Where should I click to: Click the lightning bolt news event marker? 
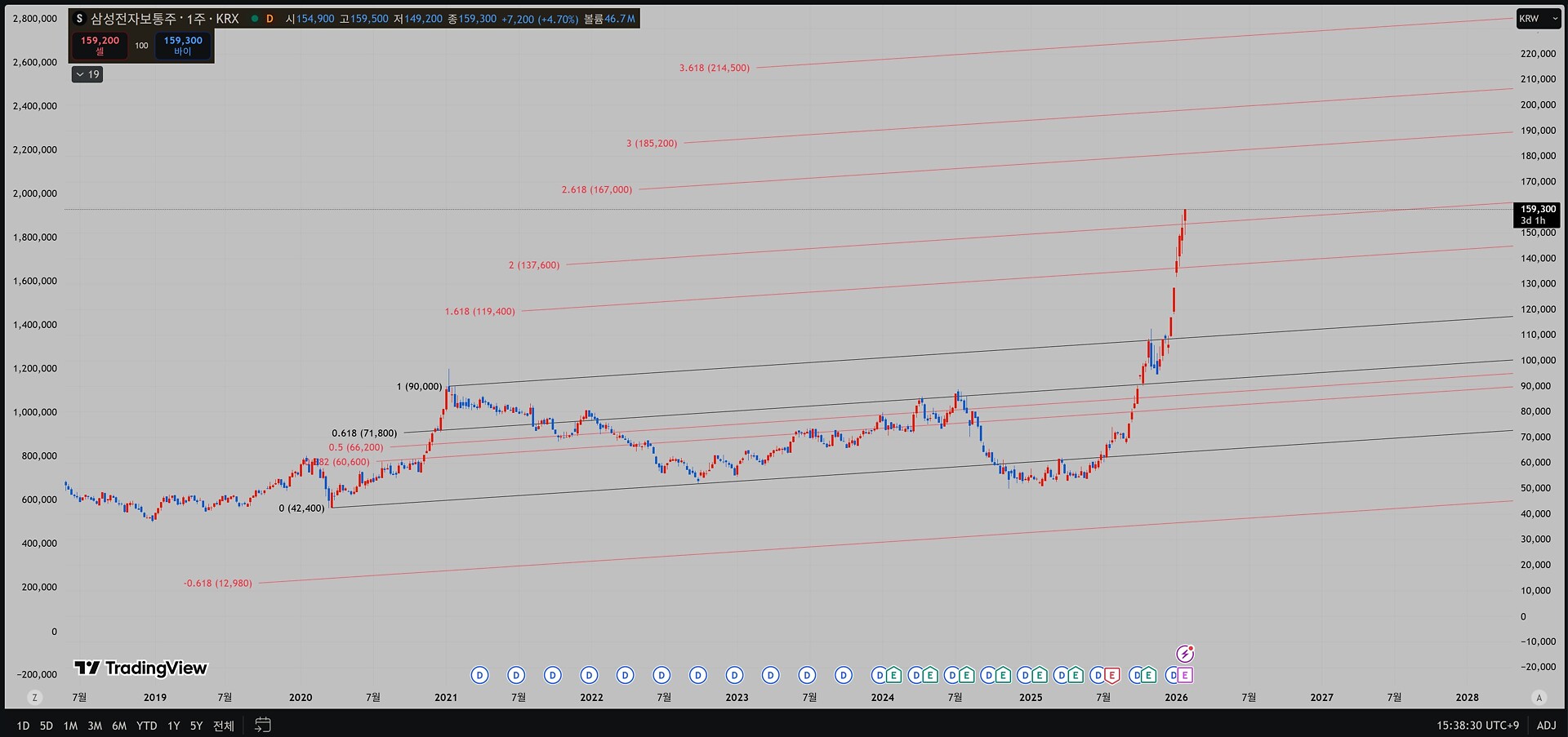tap(1185, 654)
